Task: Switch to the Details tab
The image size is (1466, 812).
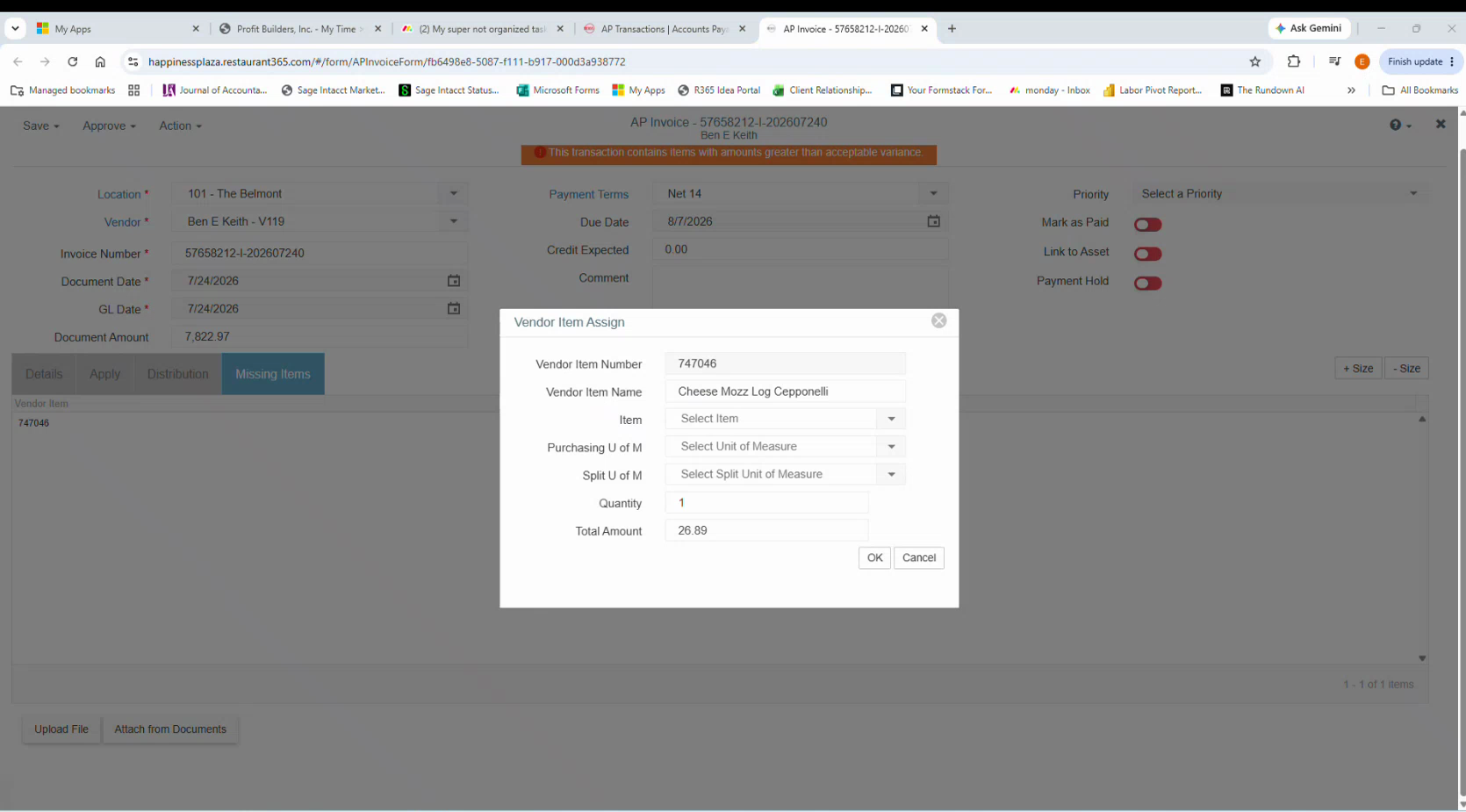Action: 44,374
